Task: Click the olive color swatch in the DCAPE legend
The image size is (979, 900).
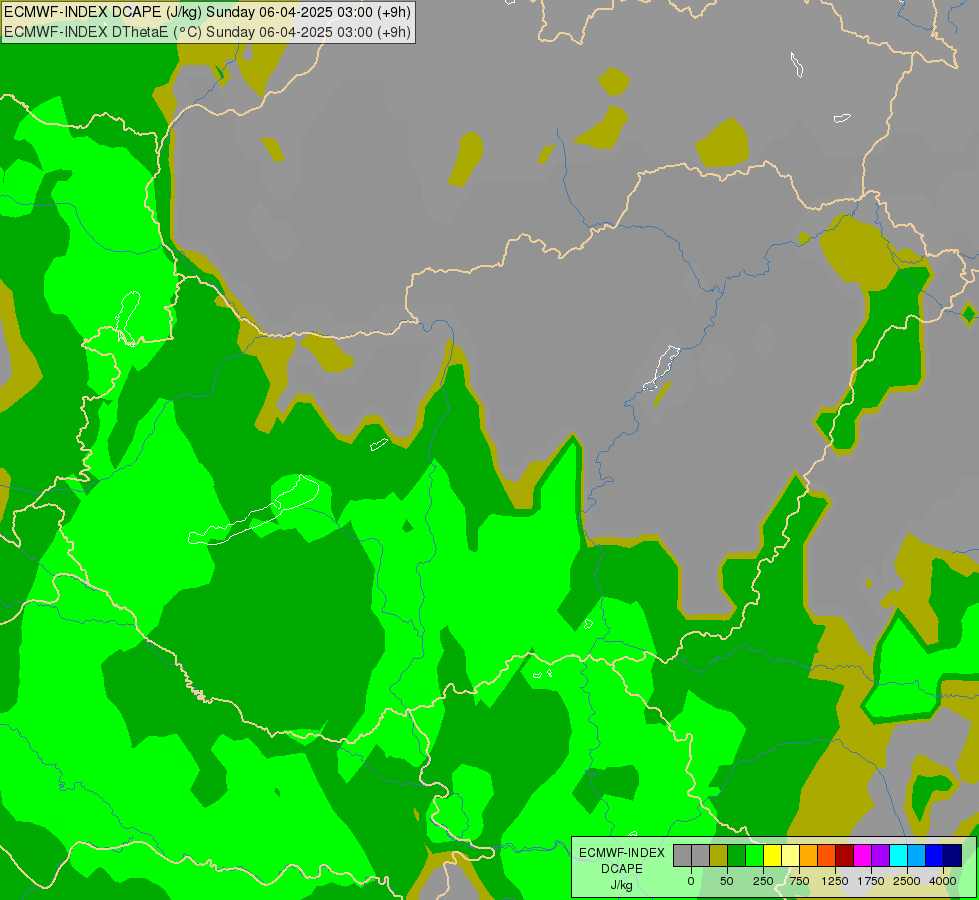Action: 719,856
